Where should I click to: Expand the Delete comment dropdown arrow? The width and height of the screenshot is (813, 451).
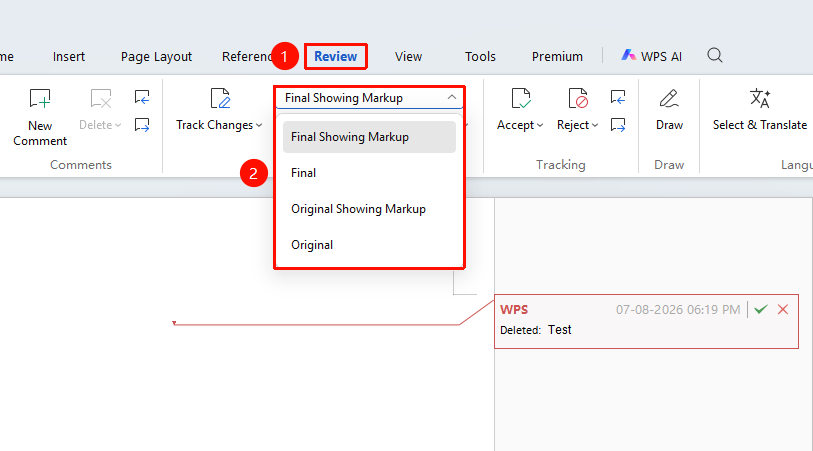(118, 125)
